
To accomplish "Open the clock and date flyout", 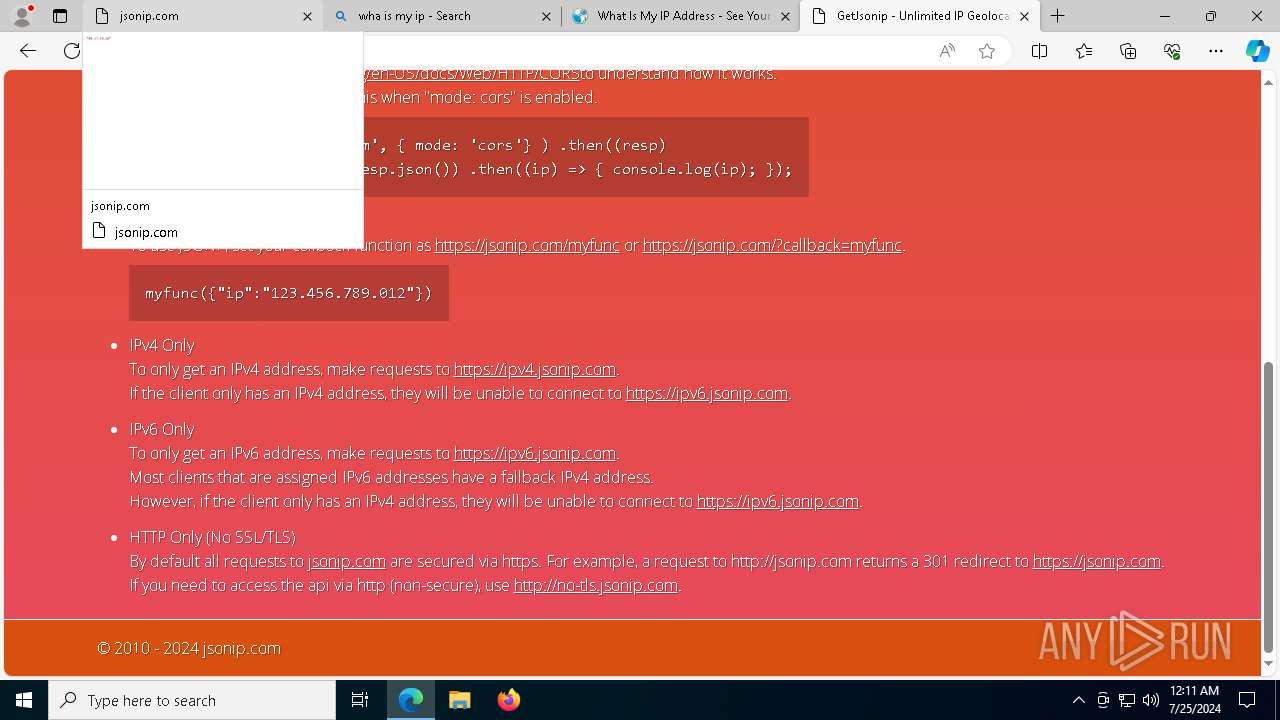I will click(x=1194, y=700).
